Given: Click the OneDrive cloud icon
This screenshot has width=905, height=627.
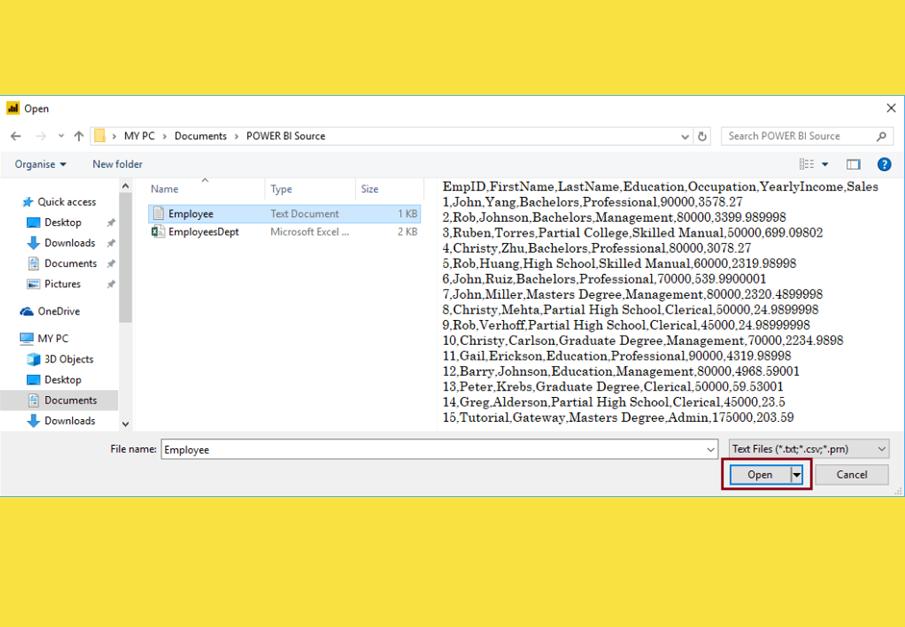Looking at the screenshot, I should (x=27, y=311).
